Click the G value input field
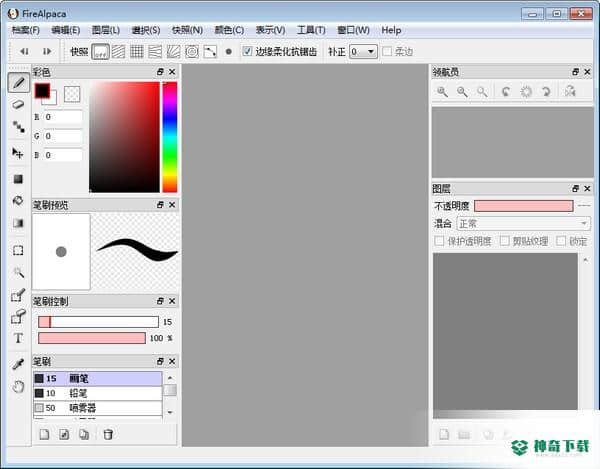Viewport: 600px width, 469px height. pyautogui.click(x=63, y=136)
